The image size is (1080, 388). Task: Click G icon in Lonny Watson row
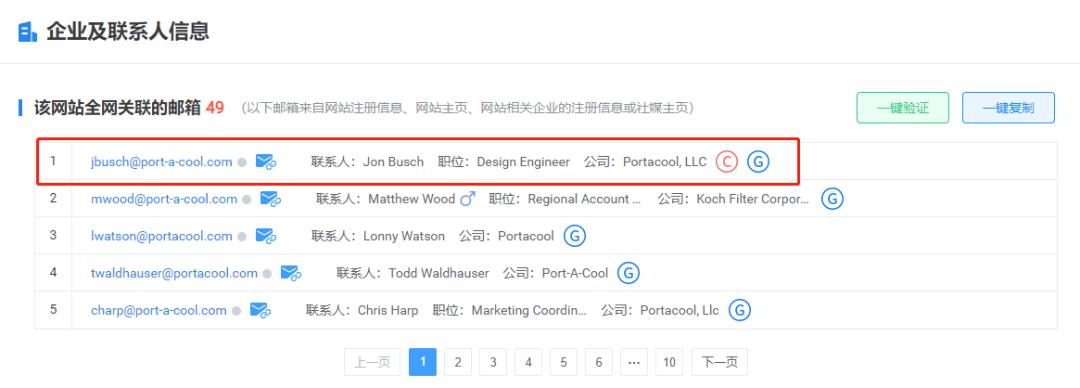[574, 236]
